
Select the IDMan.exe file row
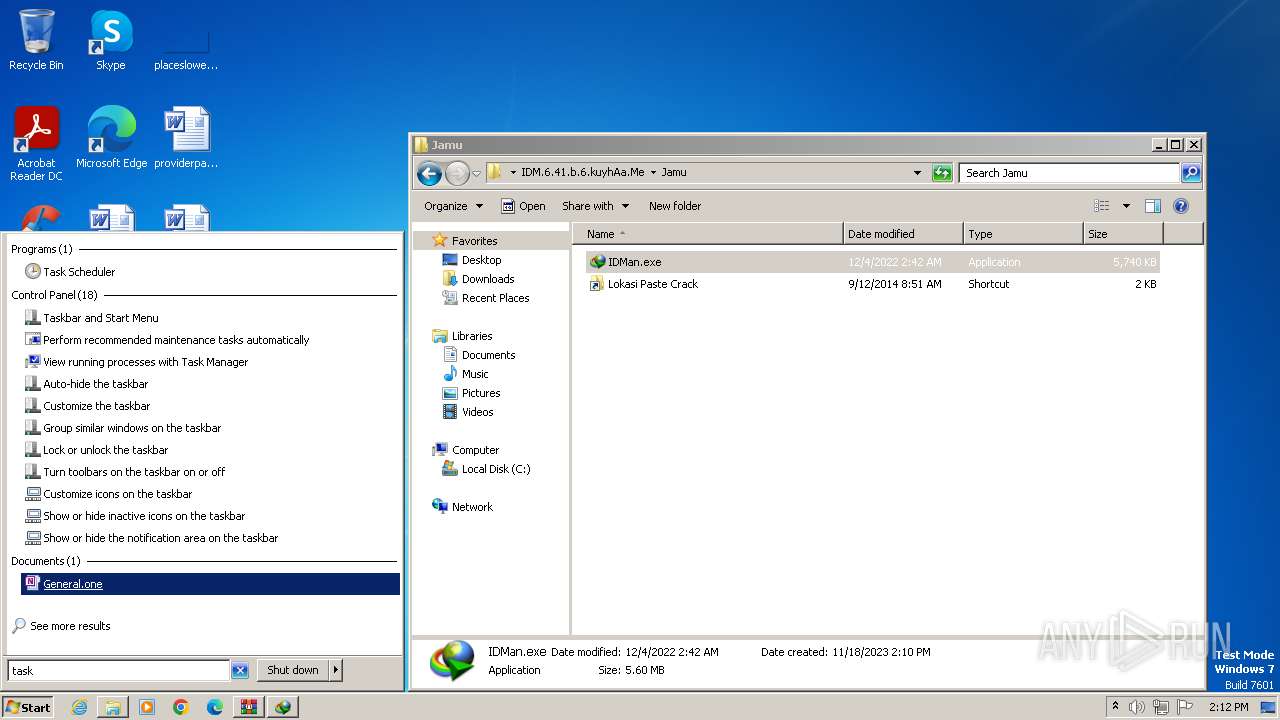pos(872,262)
